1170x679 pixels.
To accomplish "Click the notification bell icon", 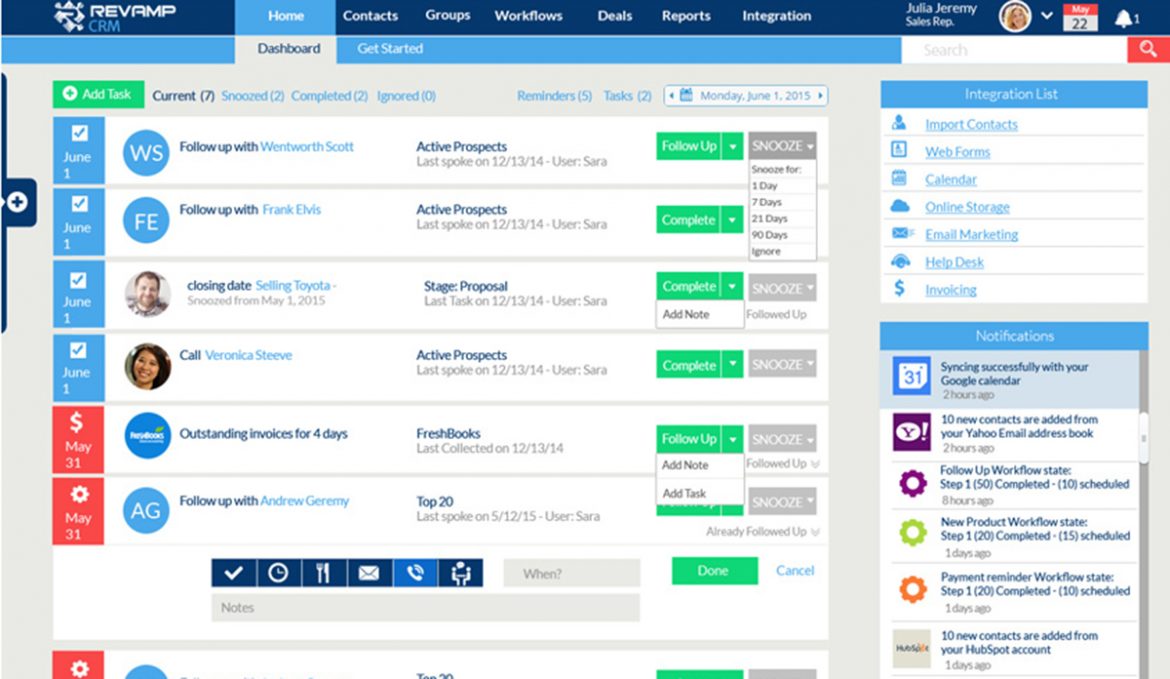I will click(x=1124, y=16).
